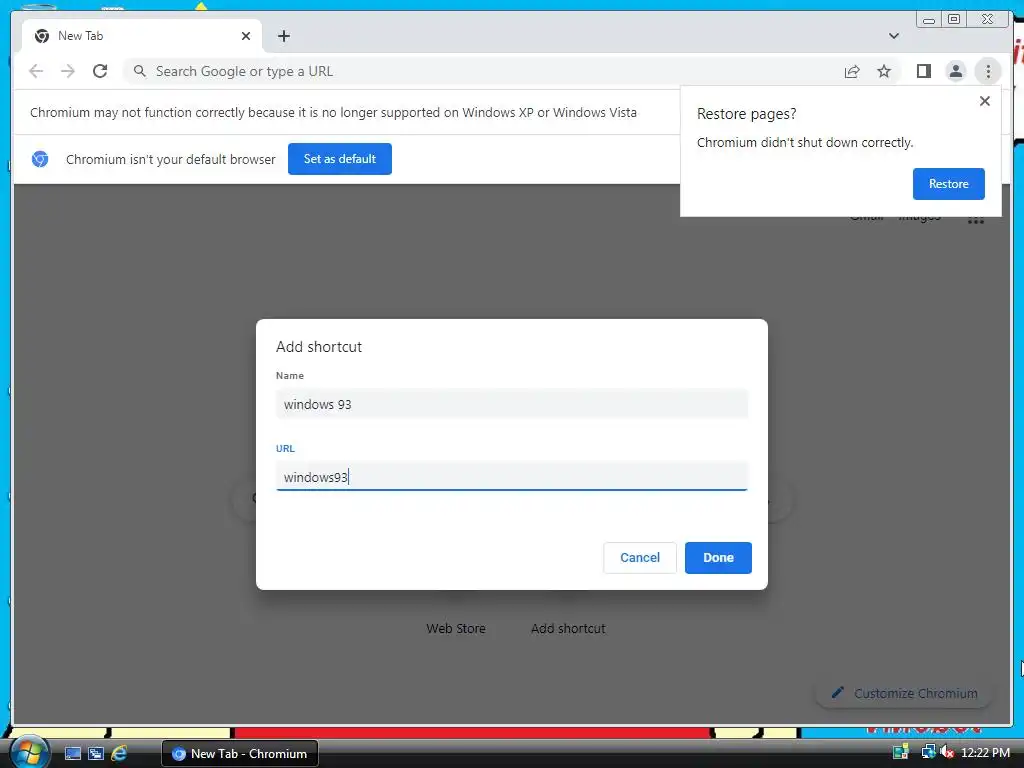This screenshot has height=768, width=1024.
Task: Open a new tab with the plus icon
Action: (283, 36)
